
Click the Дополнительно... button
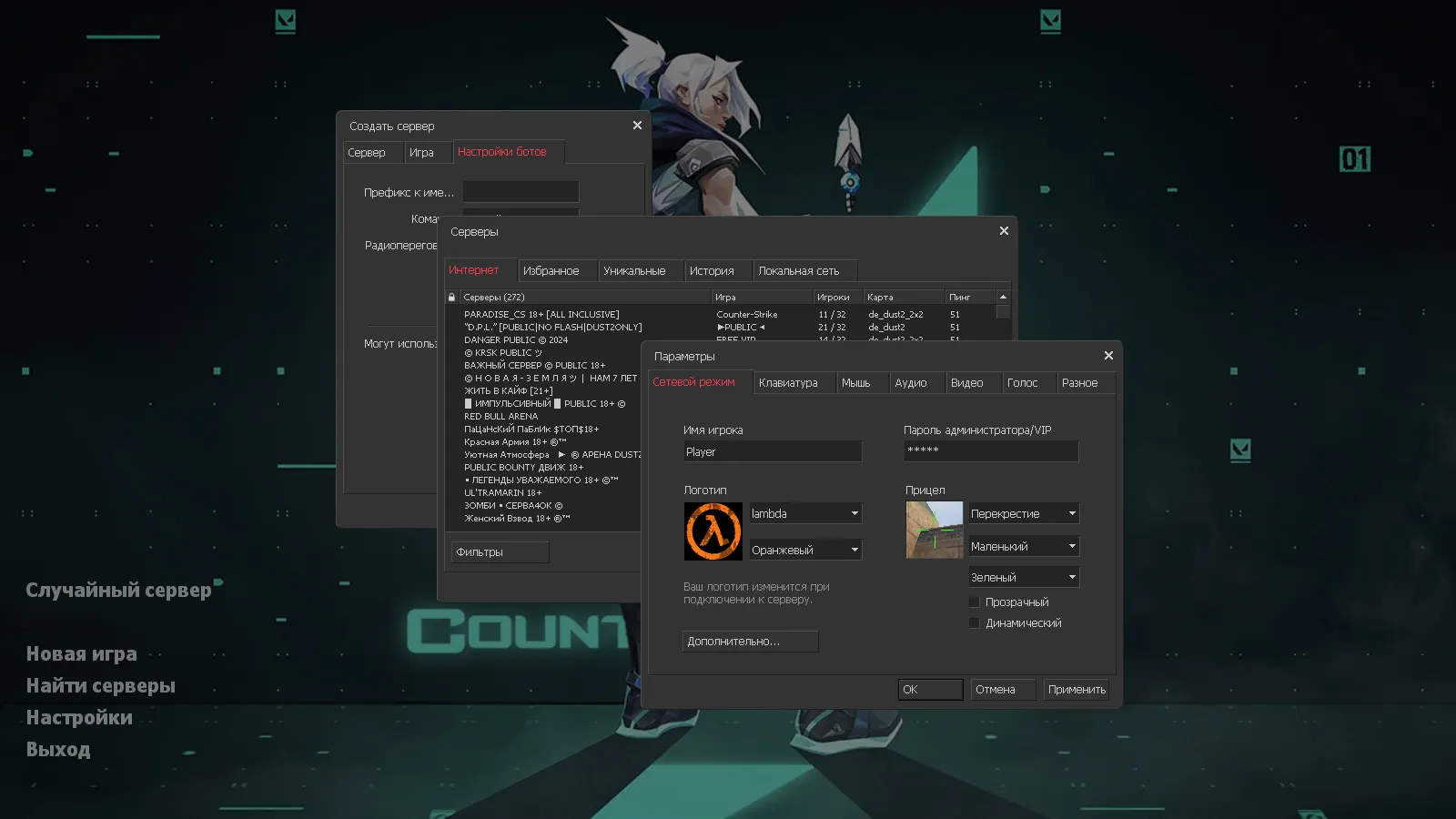click(749, 642)
